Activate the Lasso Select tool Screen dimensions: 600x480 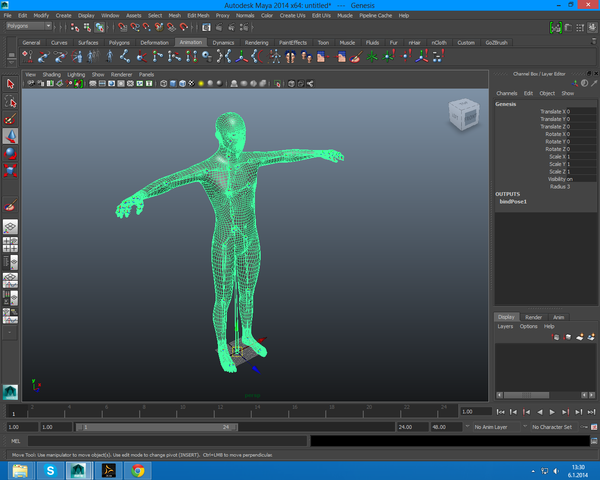(10, 101)
